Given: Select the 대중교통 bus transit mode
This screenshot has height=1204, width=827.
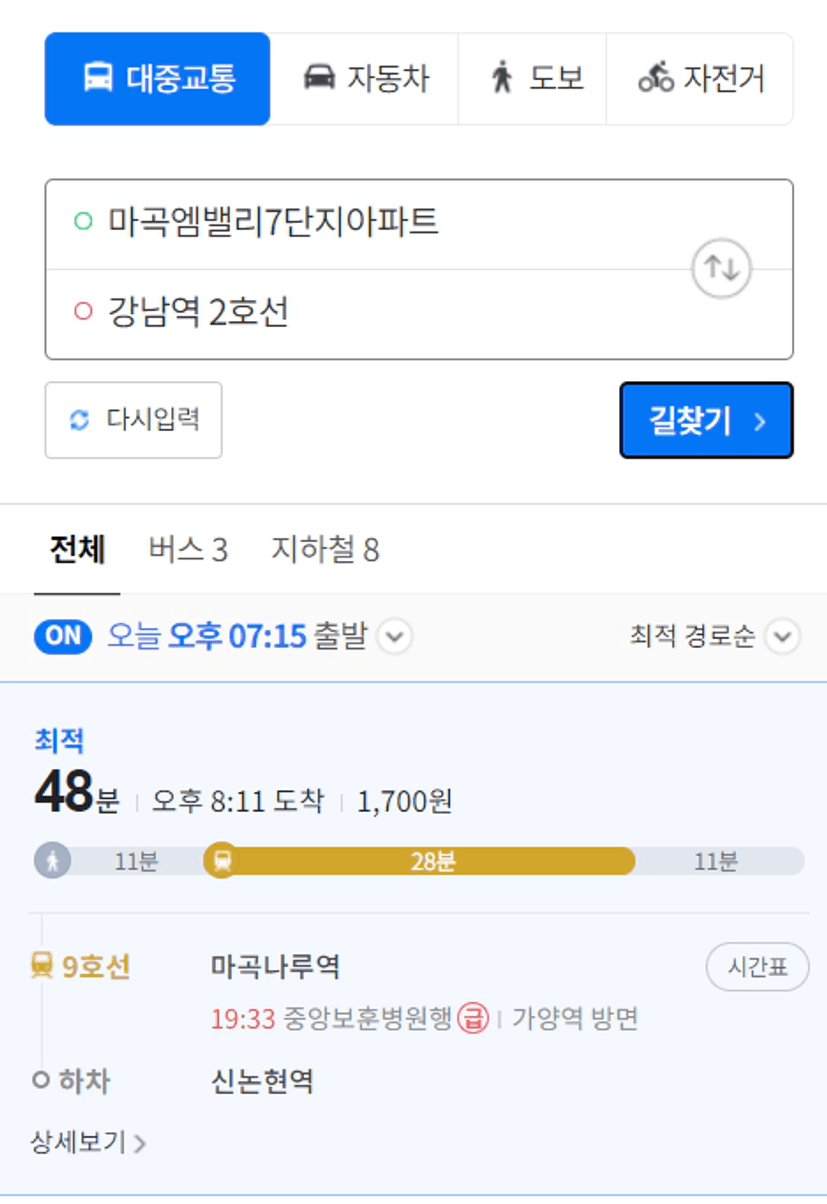Looking at the screenshot, I should pos(157,79).
